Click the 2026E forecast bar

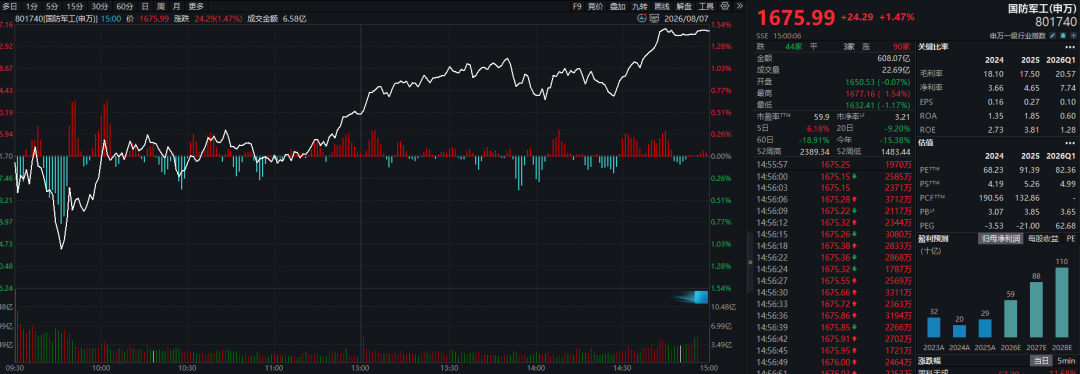1011,319
